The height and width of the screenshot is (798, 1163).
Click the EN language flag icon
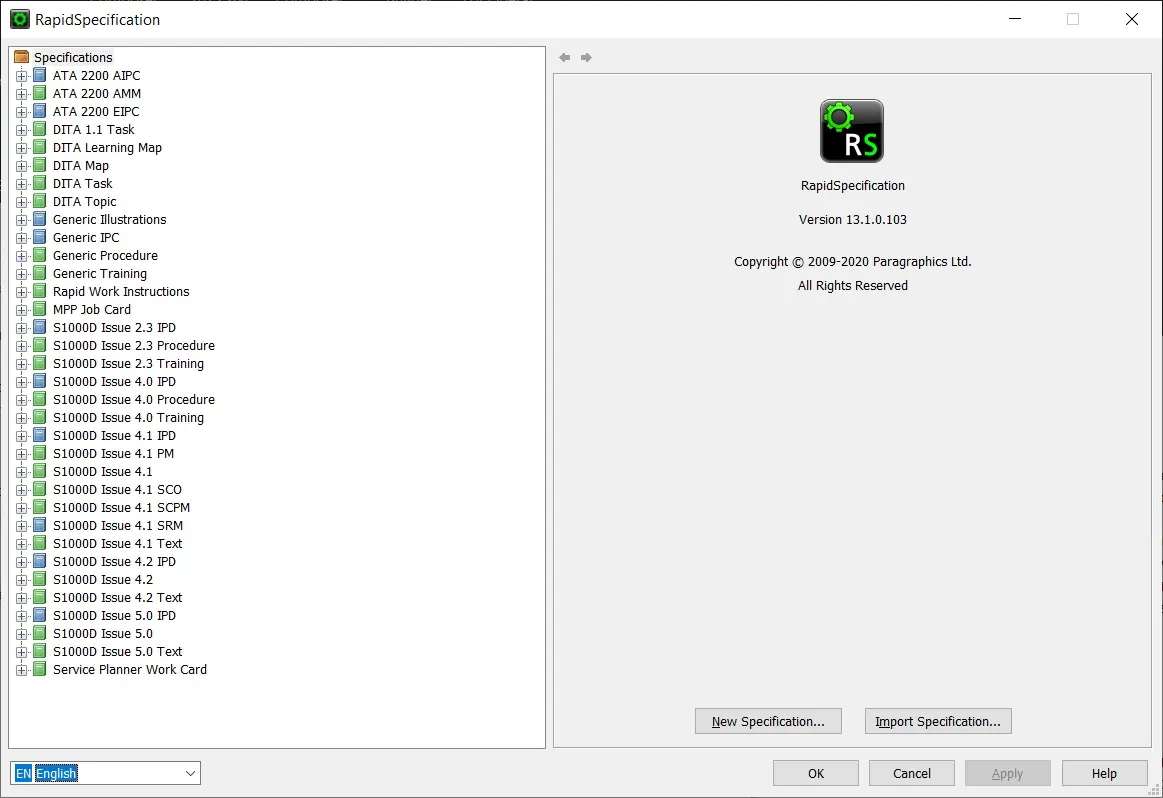click(x=24, y=774)
